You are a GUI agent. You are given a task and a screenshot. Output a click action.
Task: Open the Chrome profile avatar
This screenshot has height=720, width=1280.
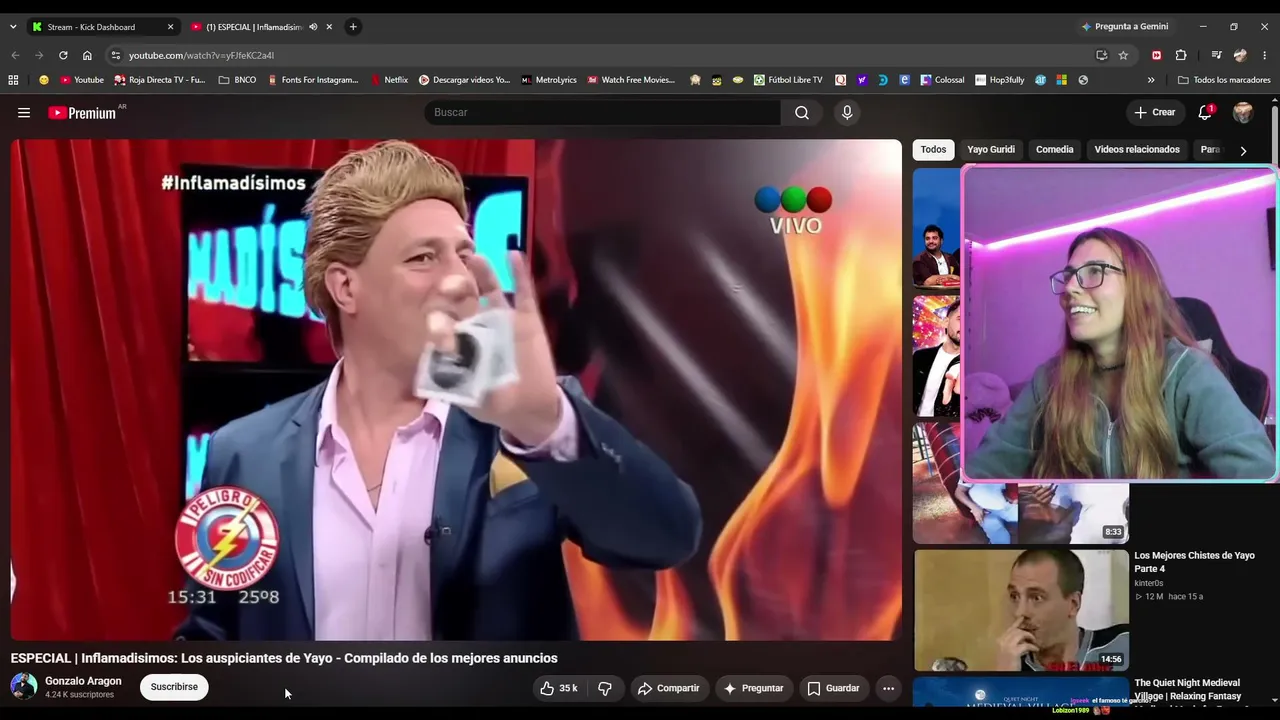click(1241, 55)
